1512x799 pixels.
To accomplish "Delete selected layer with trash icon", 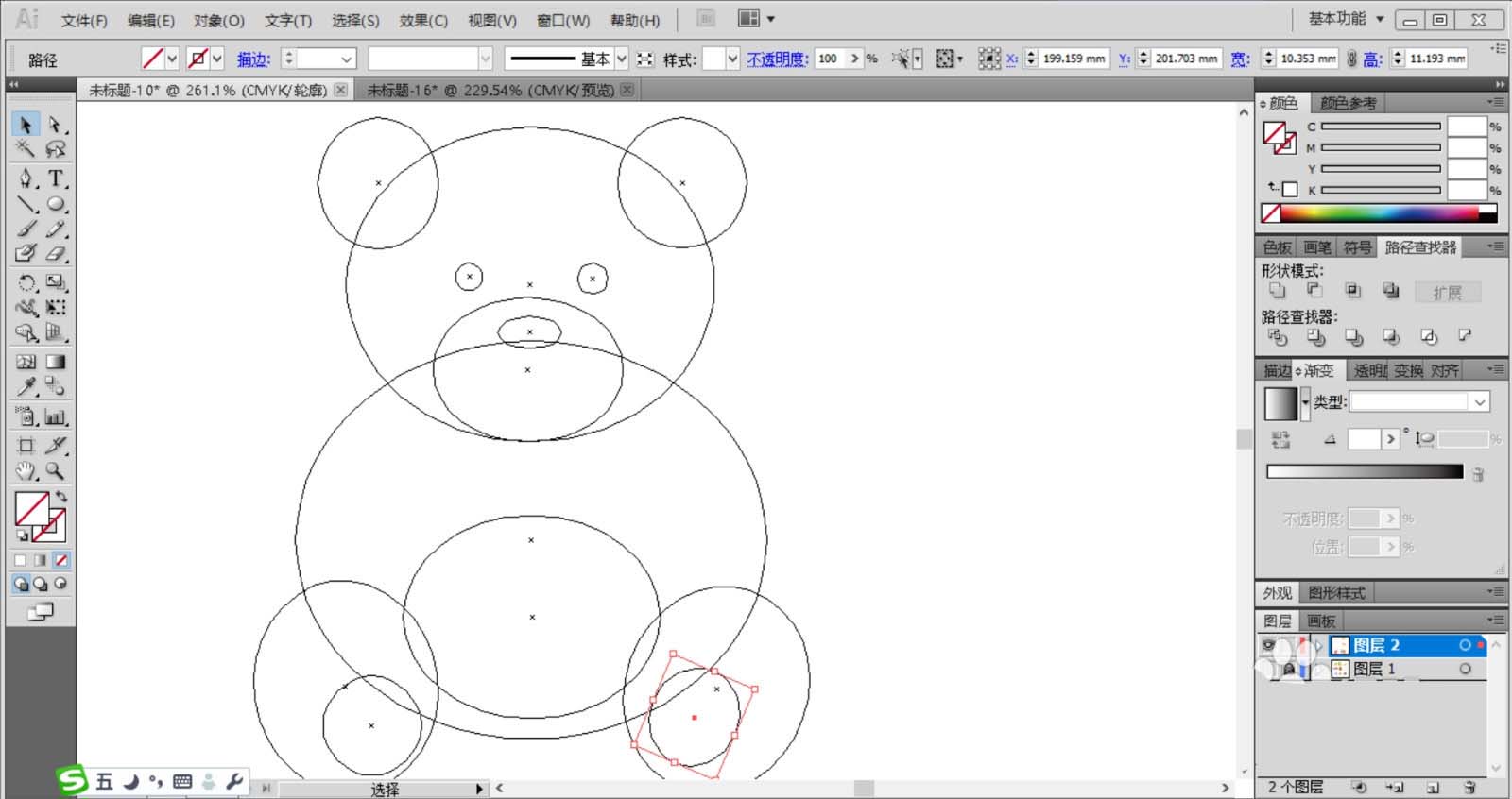I will click(1469, 787).
